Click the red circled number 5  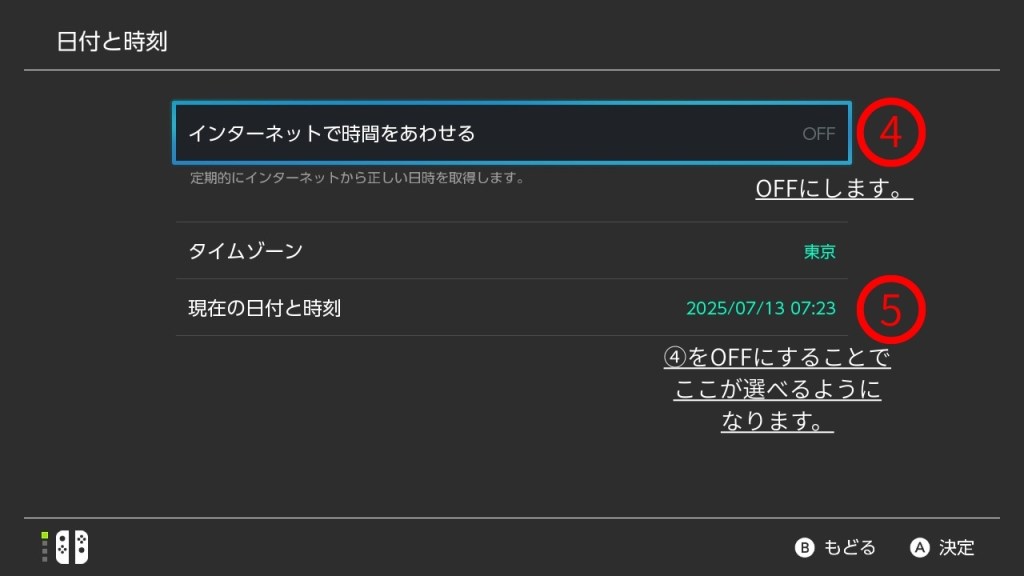[x=890, y=308]
